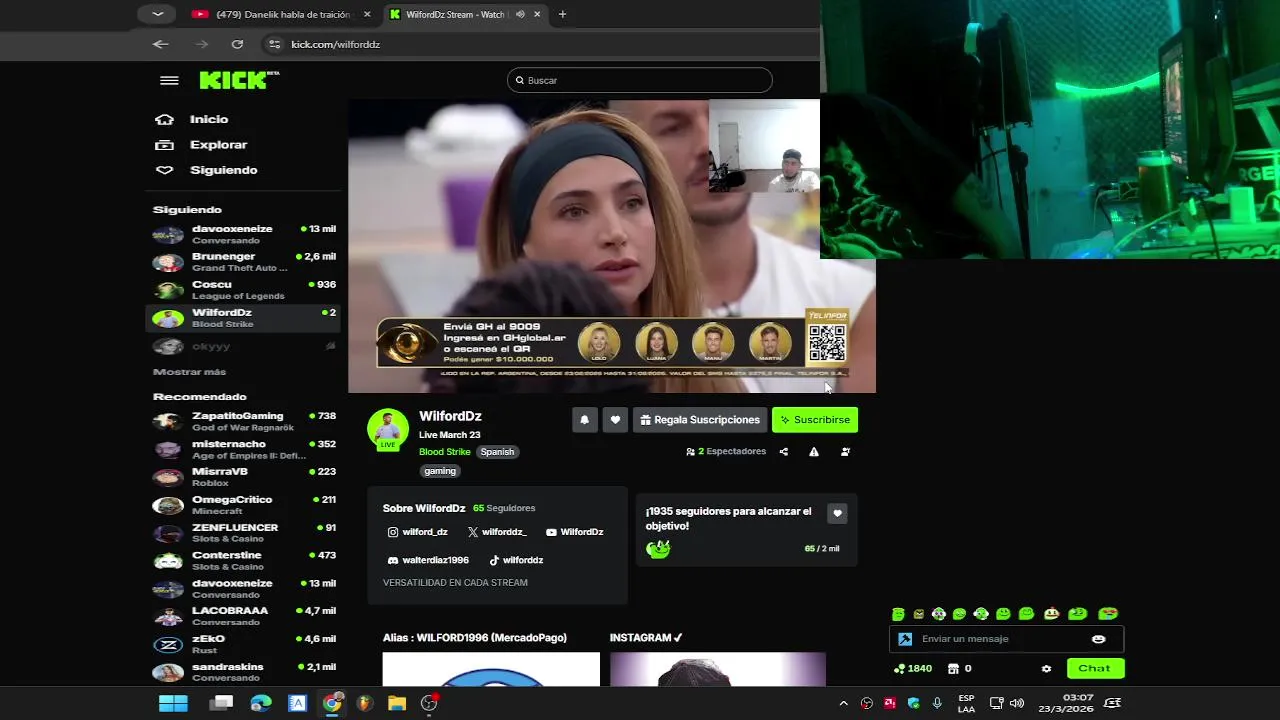This screenshot has height=720, width=1280.
Task: Open the browser tab search dropdown
Action: (157, 14)
